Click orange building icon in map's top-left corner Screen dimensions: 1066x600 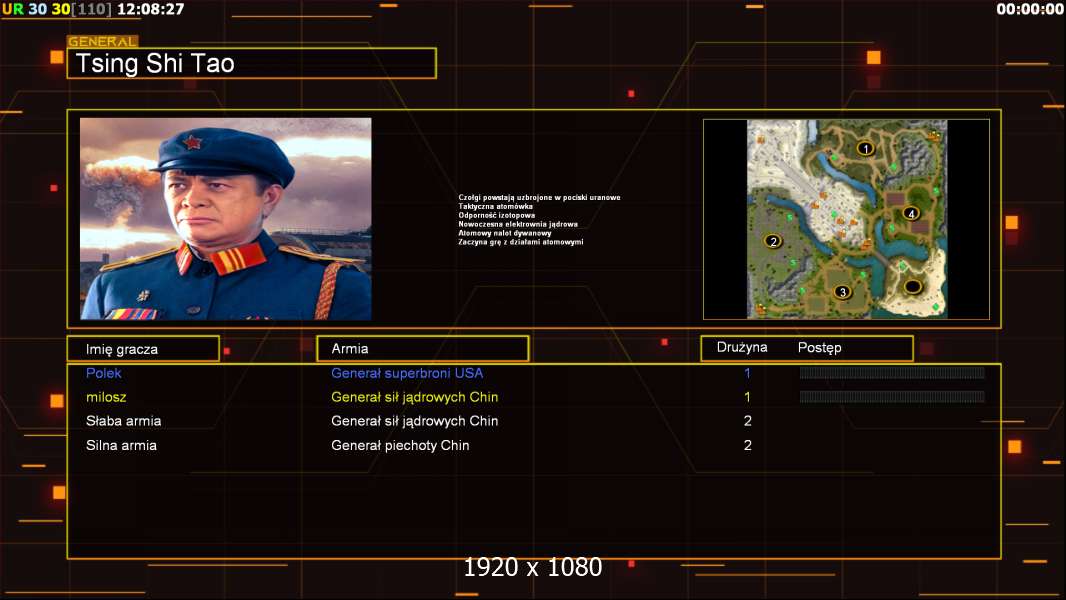point(761,140)
